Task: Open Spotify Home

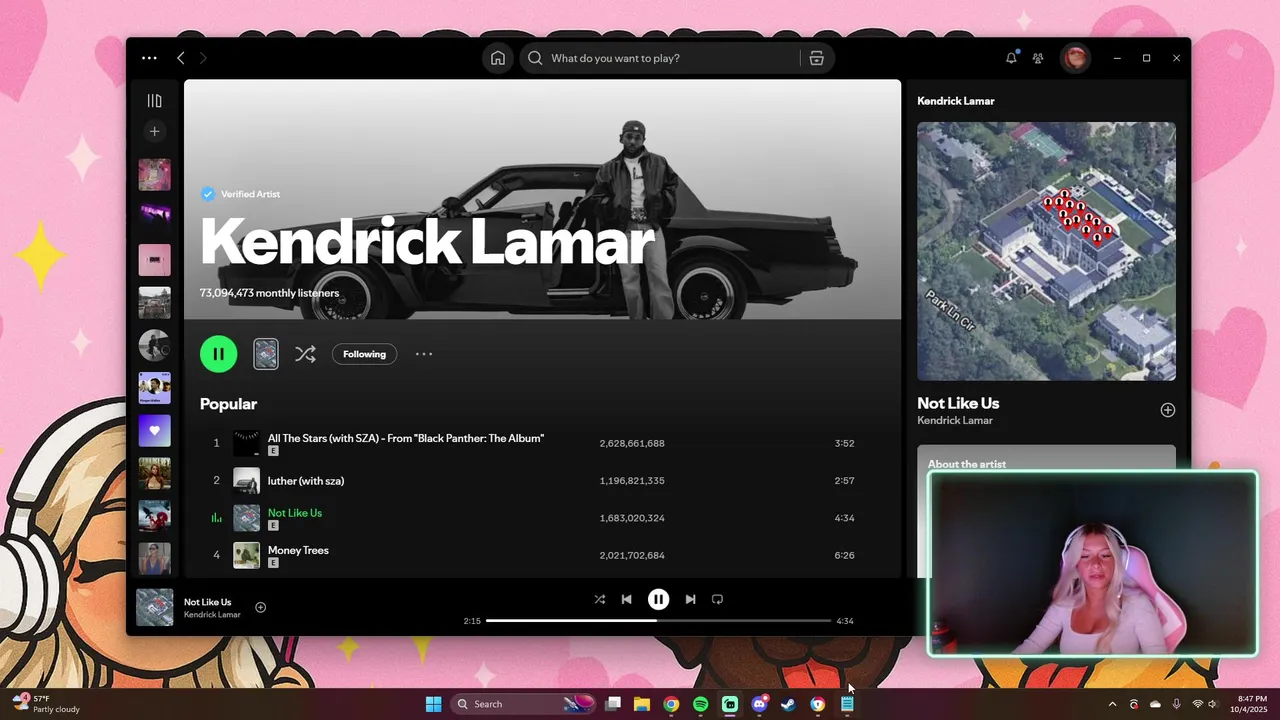Action: (498, 58)
